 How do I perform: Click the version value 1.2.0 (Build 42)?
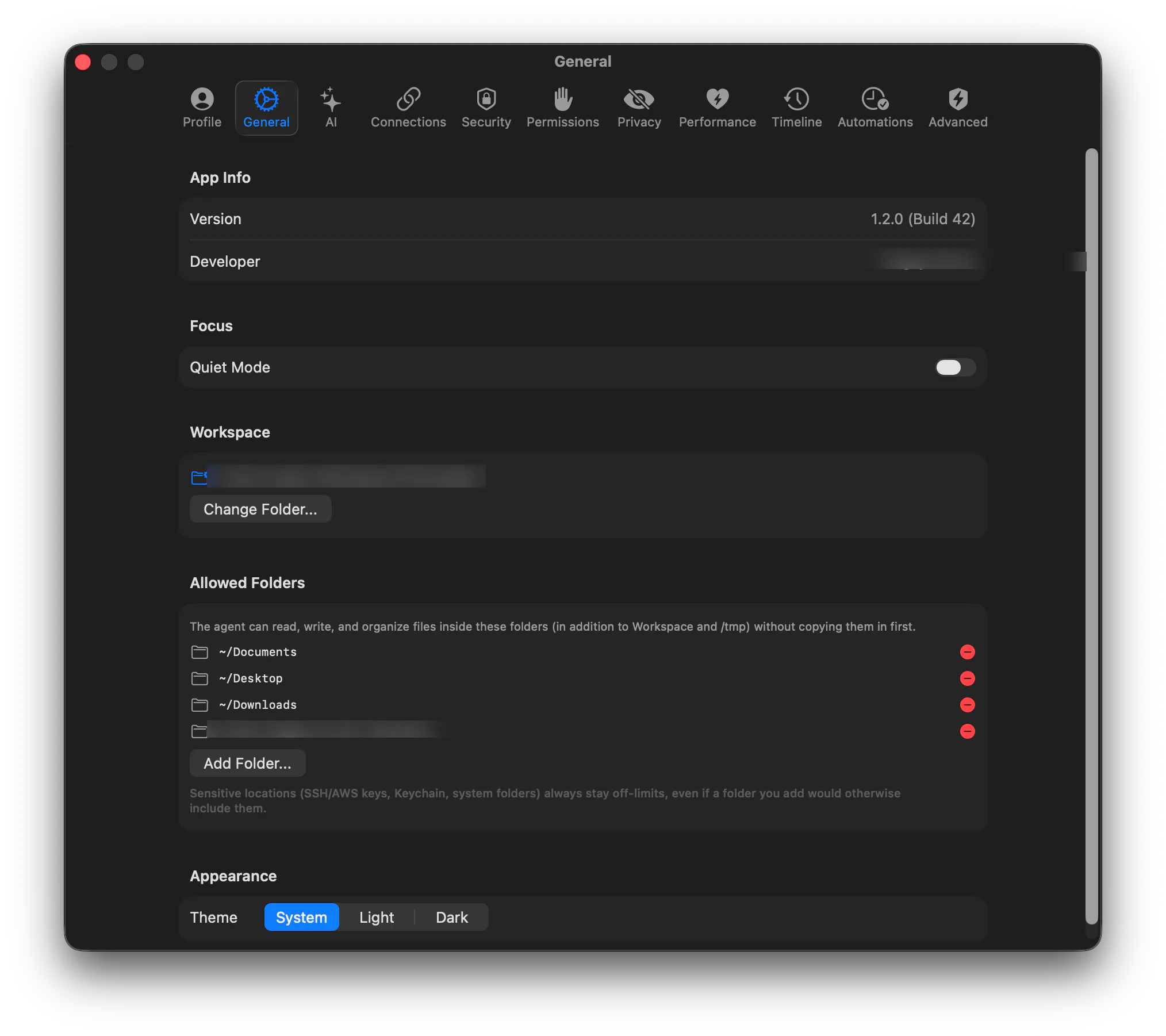tap(923, 219)
